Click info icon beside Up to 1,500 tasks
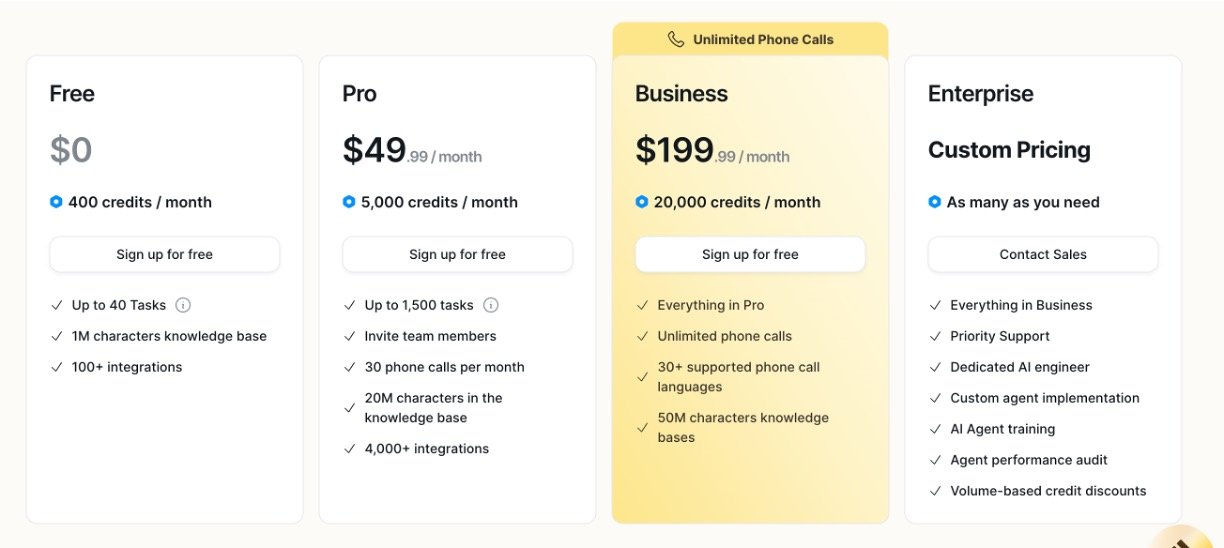The height and width of the screenshot is (548, 1224). 491,305
